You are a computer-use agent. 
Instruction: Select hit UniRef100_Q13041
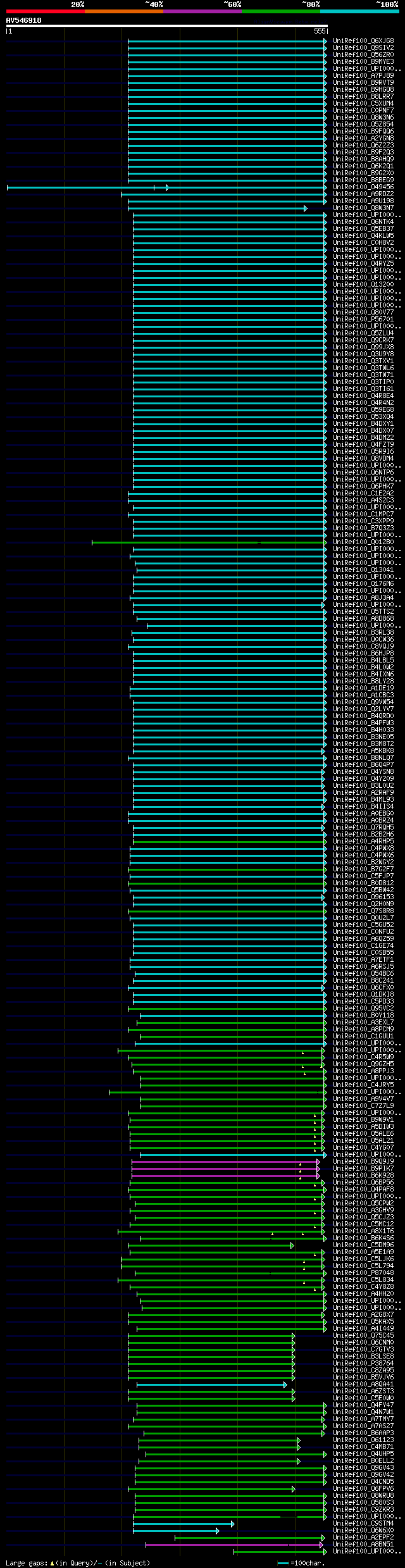(363, 569)
